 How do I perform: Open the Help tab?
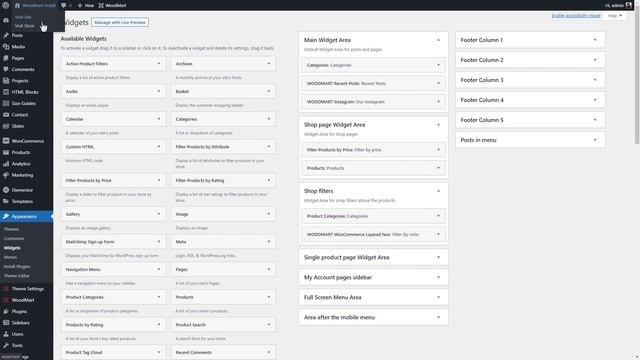pos(615,16)
